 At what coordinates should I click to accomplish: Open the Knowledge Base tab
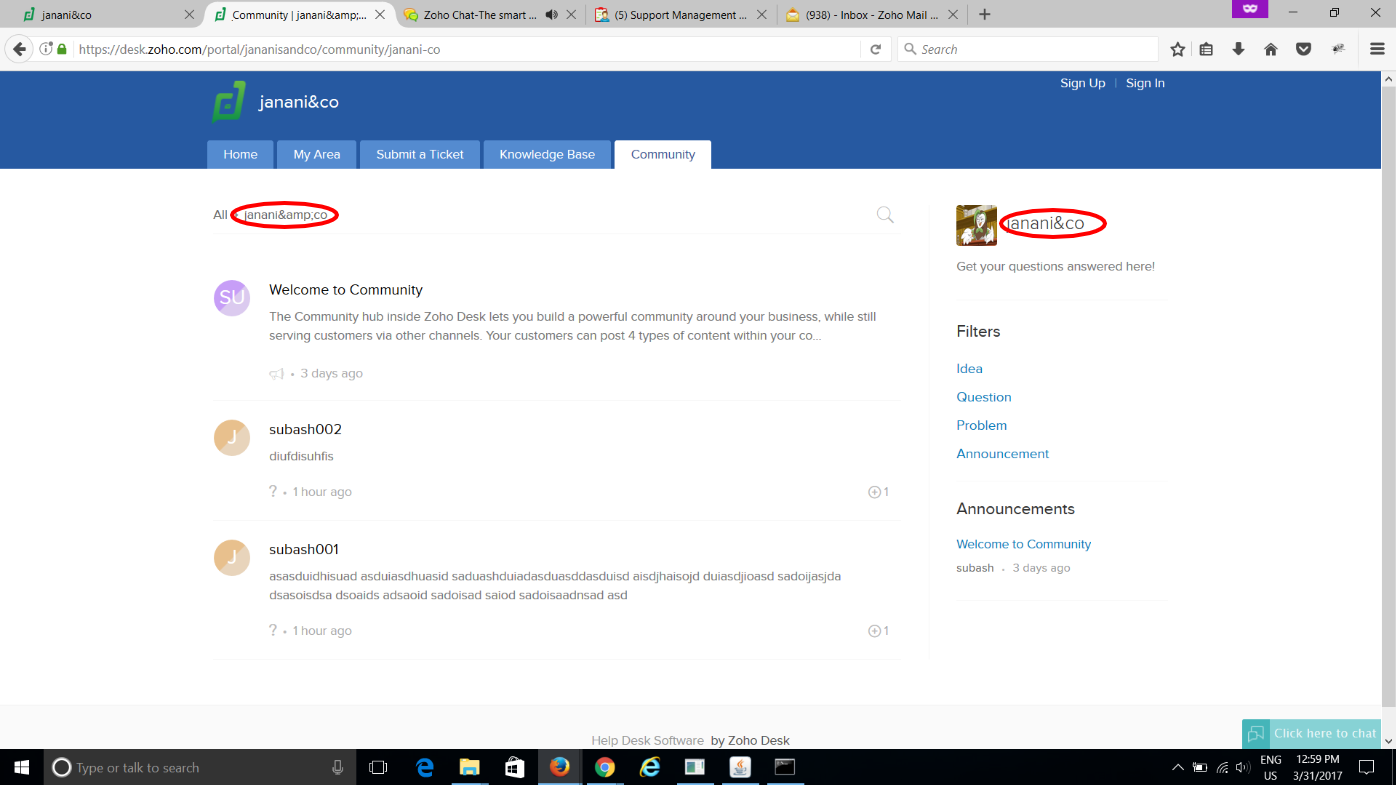pos(547,154)
